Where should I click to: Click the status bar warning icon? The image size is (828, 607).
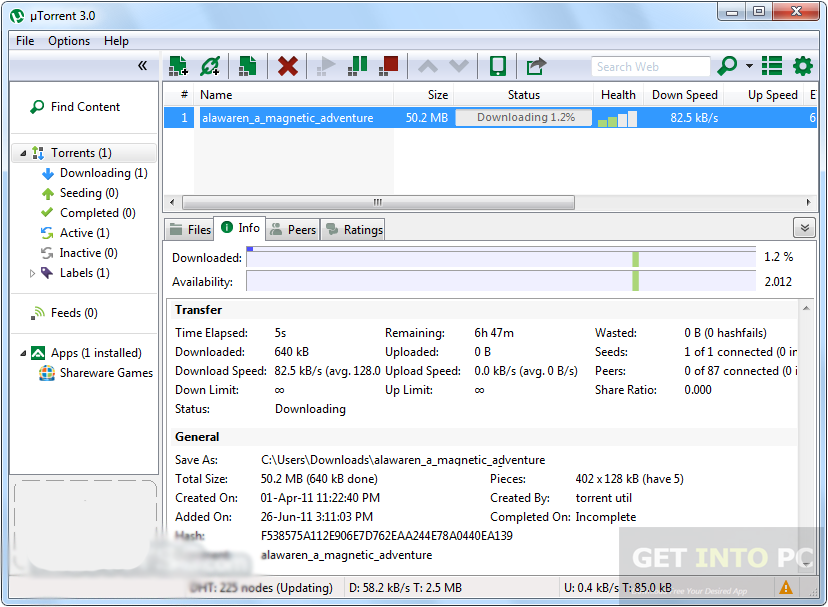click(x=786, y=587)
